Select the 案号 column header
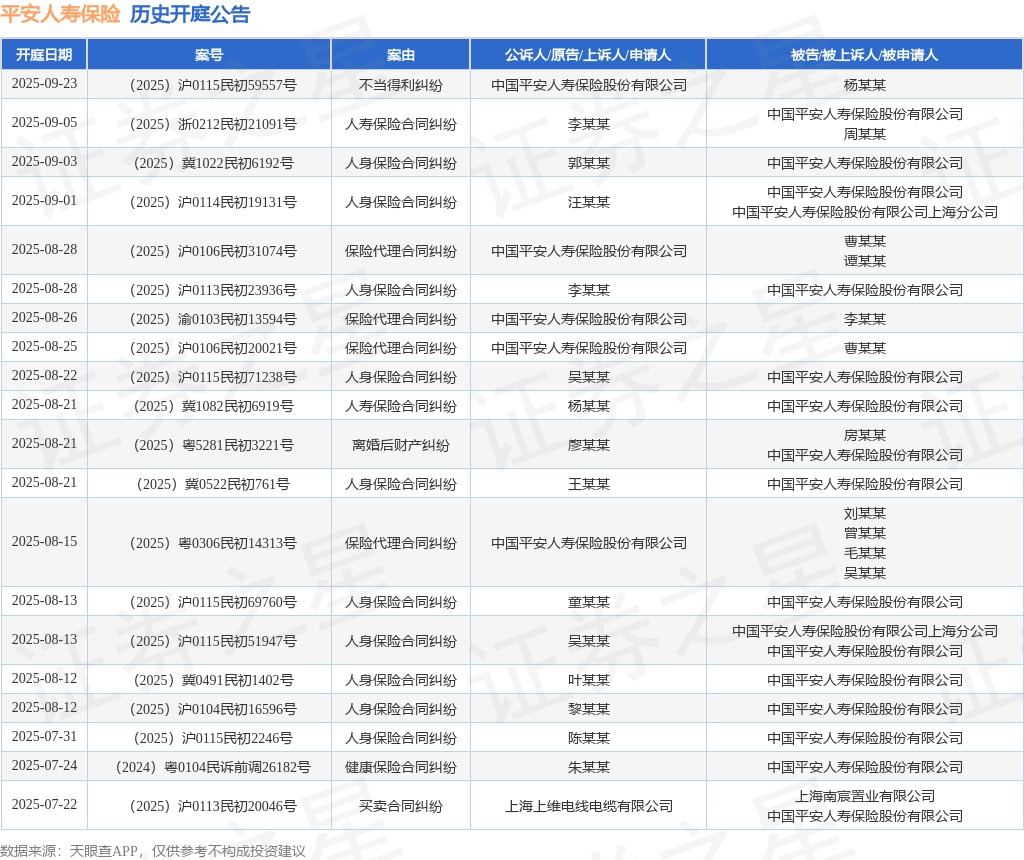Screen dimensions: 1024x860 pyautogui.click(x=209, y=55)
